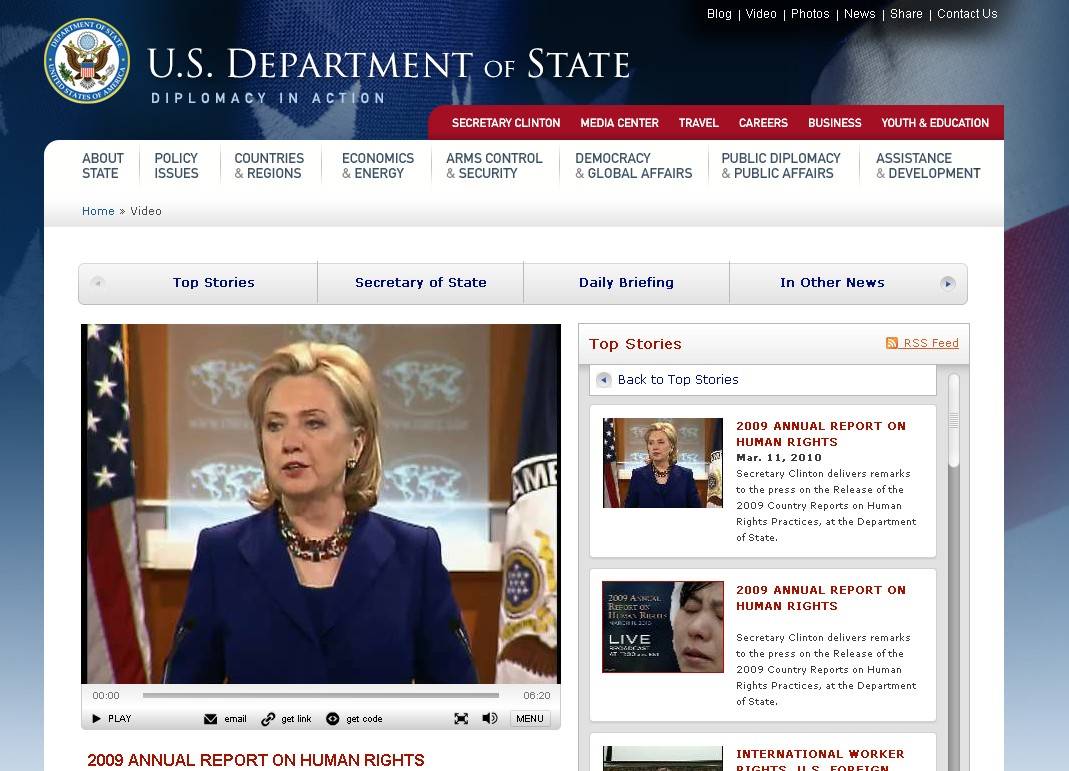Open Economics & Energy menu

(378, 166)
